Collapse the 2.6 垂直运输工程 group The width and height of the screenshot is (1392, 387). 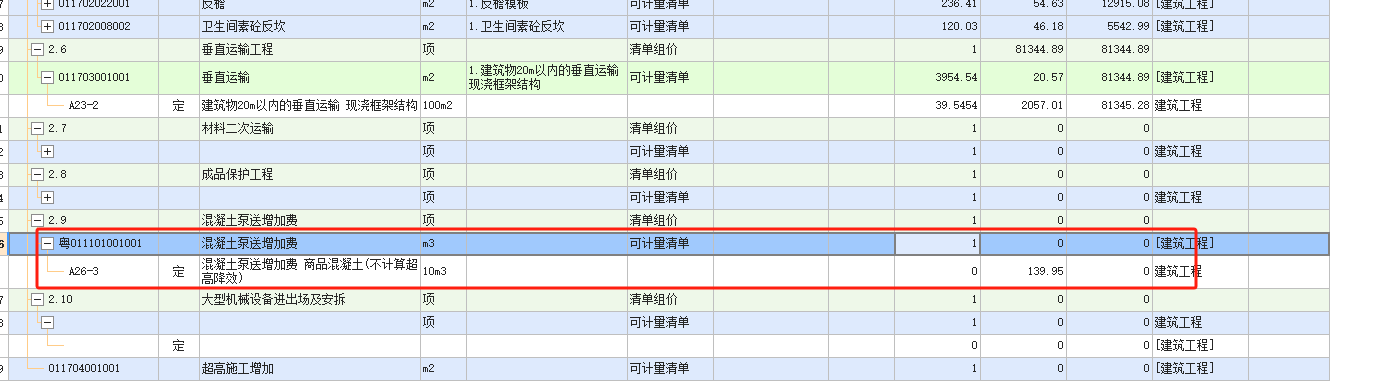pyautogui.click(x=37, y=48)
